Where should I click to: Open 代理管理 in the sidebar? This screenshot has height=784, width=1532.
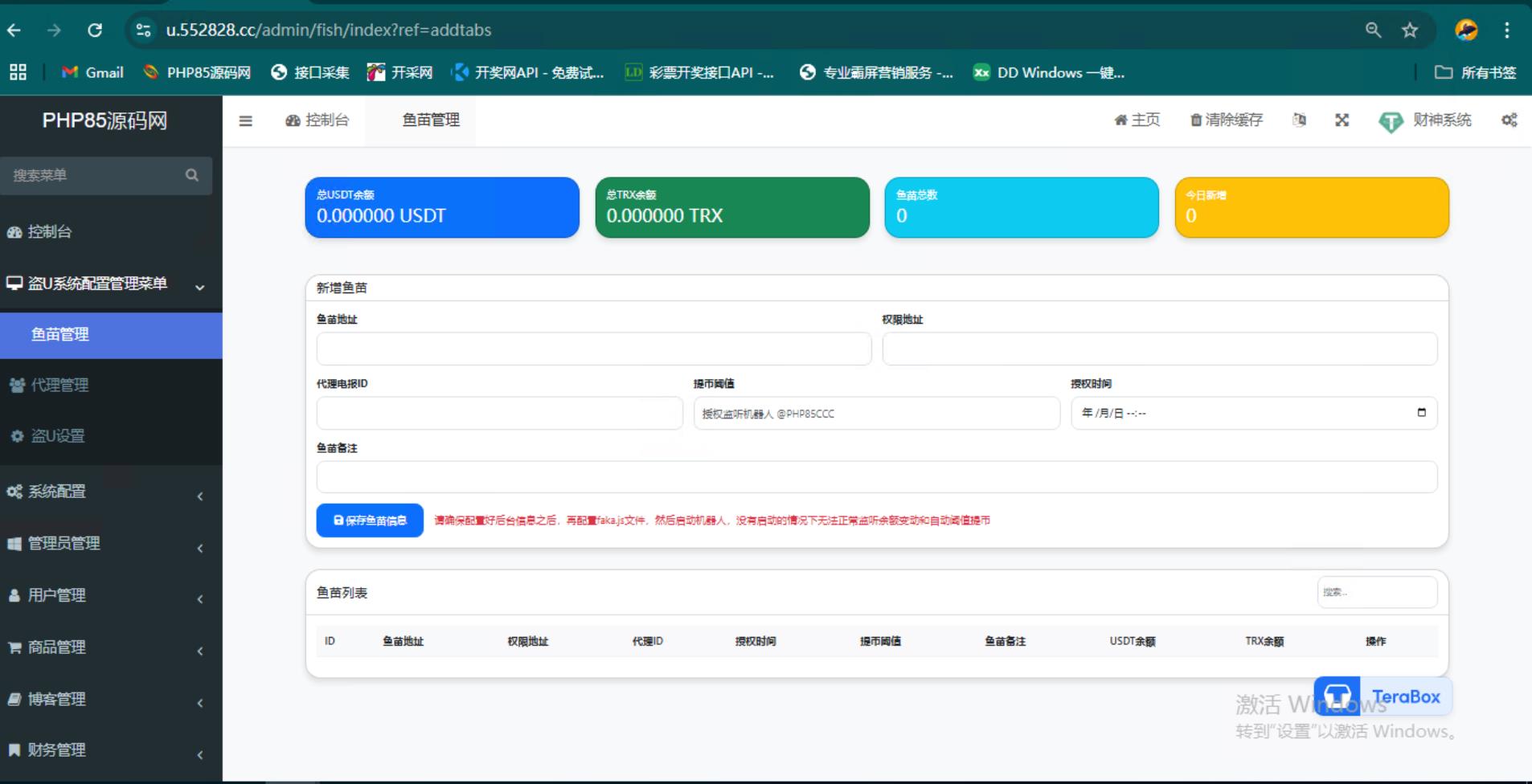point(59,386)
